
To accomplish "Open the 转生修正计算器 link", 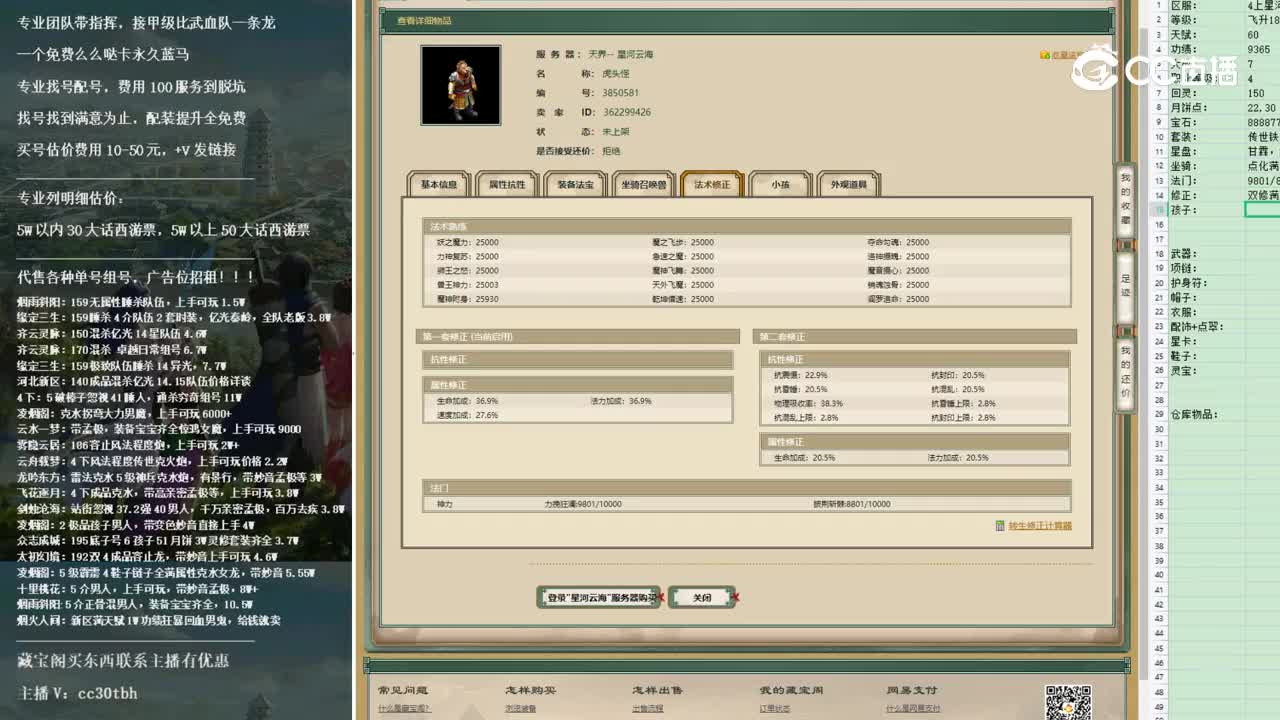I will coord(1040,525).
